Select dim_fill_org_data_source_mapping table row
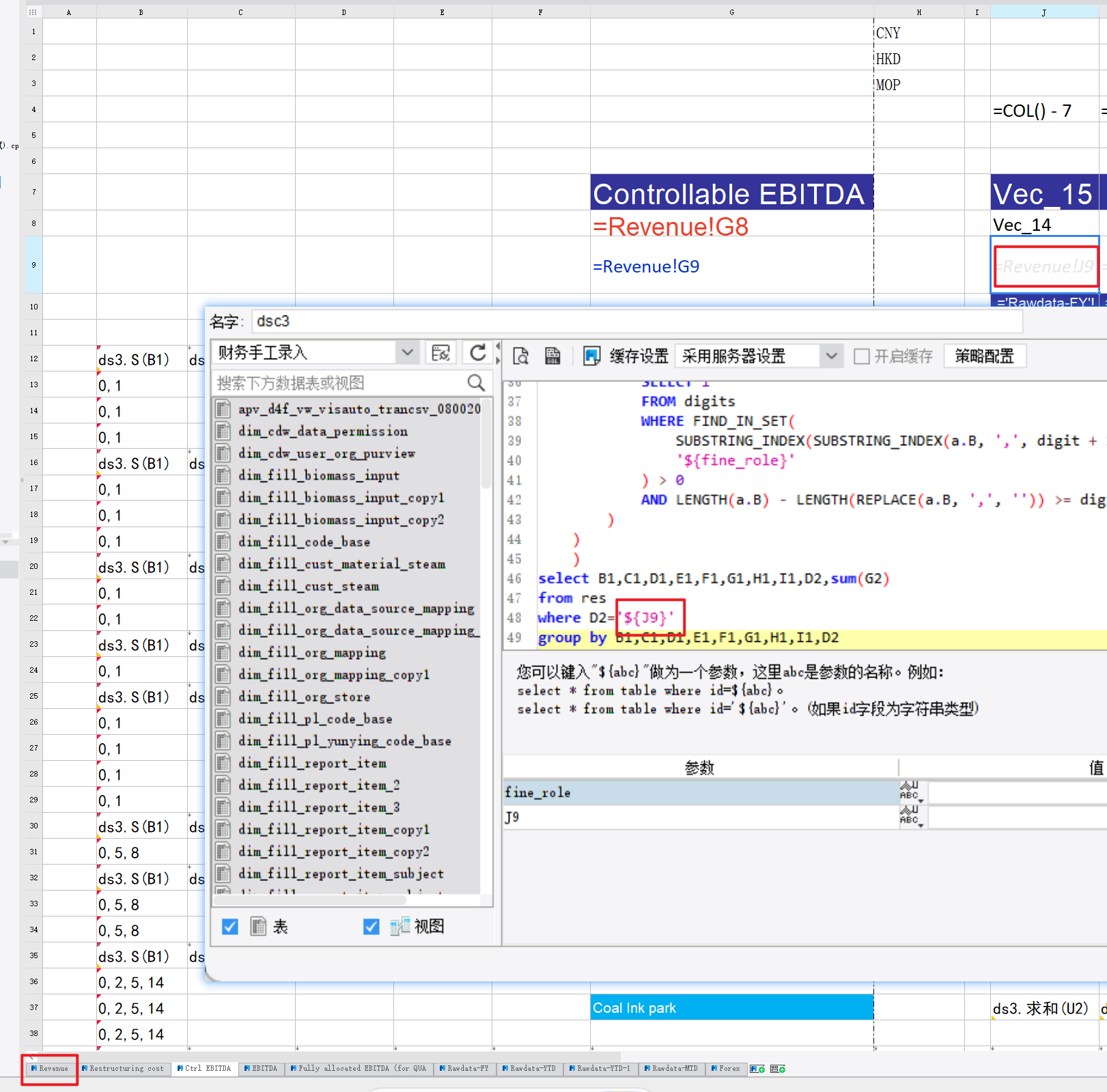Viewport: 1107px width, 1092px height. 347,608
